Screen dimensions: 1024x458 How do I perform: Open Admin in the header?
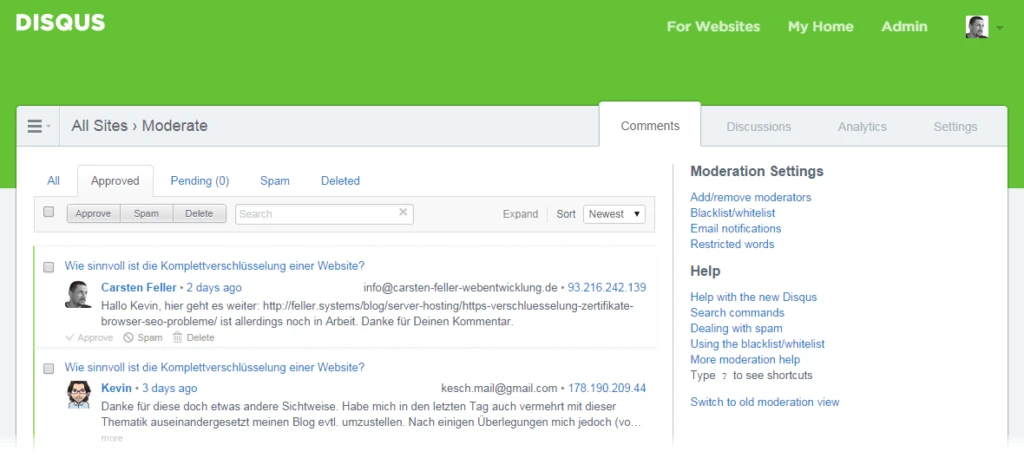click(904, 27)
